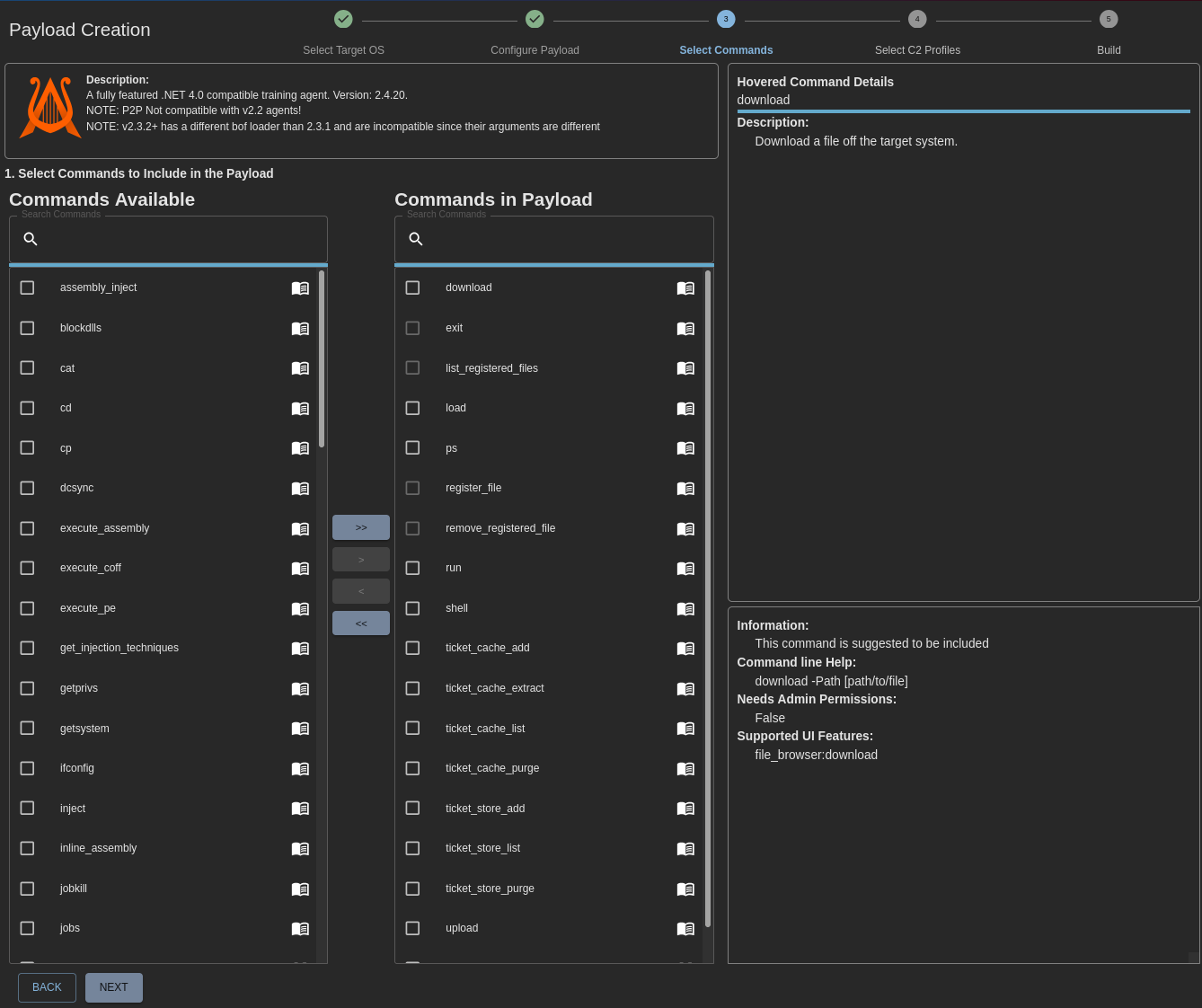Select the ticket_cache_list row text

[x=485, y=729]
